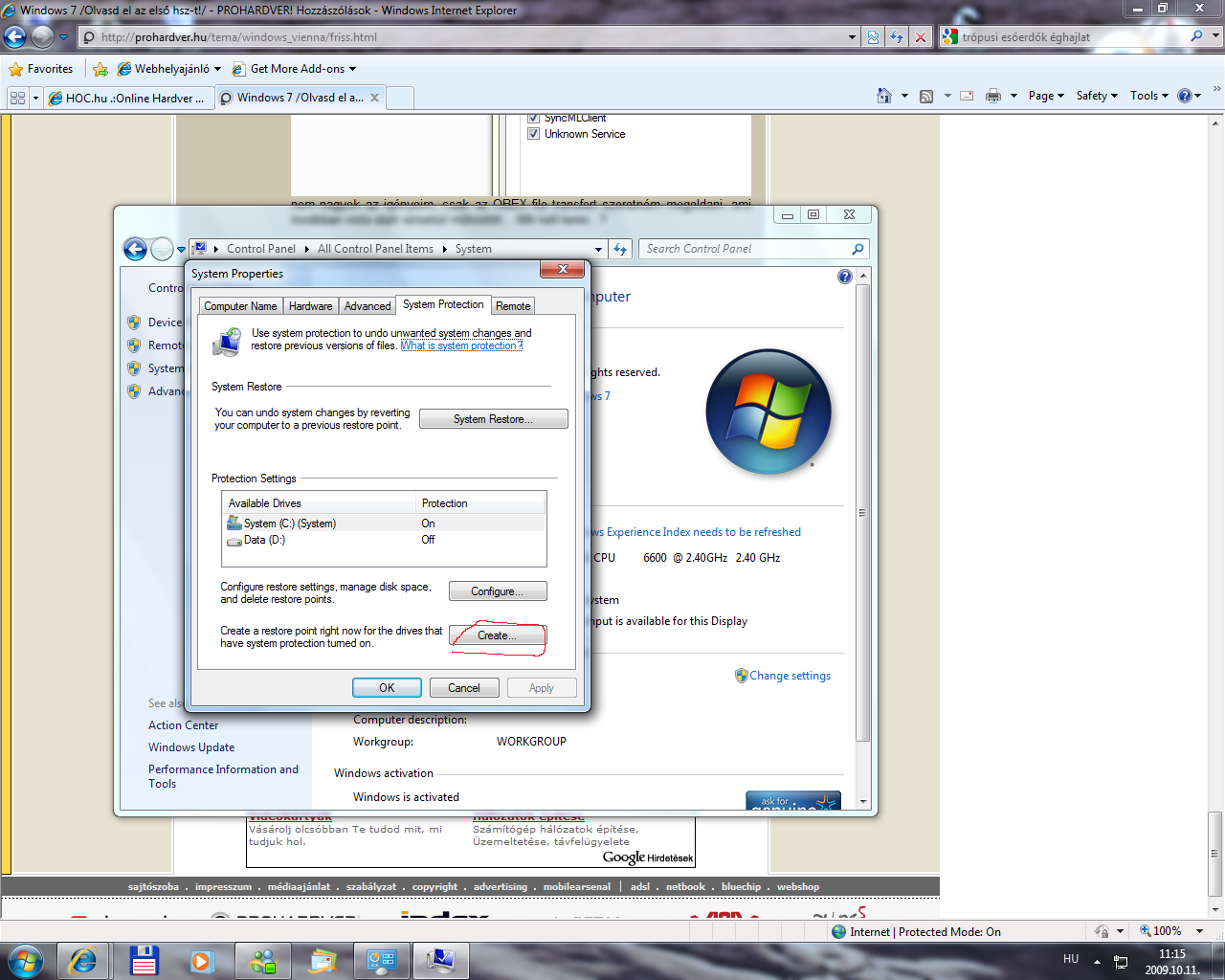Click Cancel in System Properties
The width and height of the screenshot is (1225, 980).
click(x=464, y=688)
